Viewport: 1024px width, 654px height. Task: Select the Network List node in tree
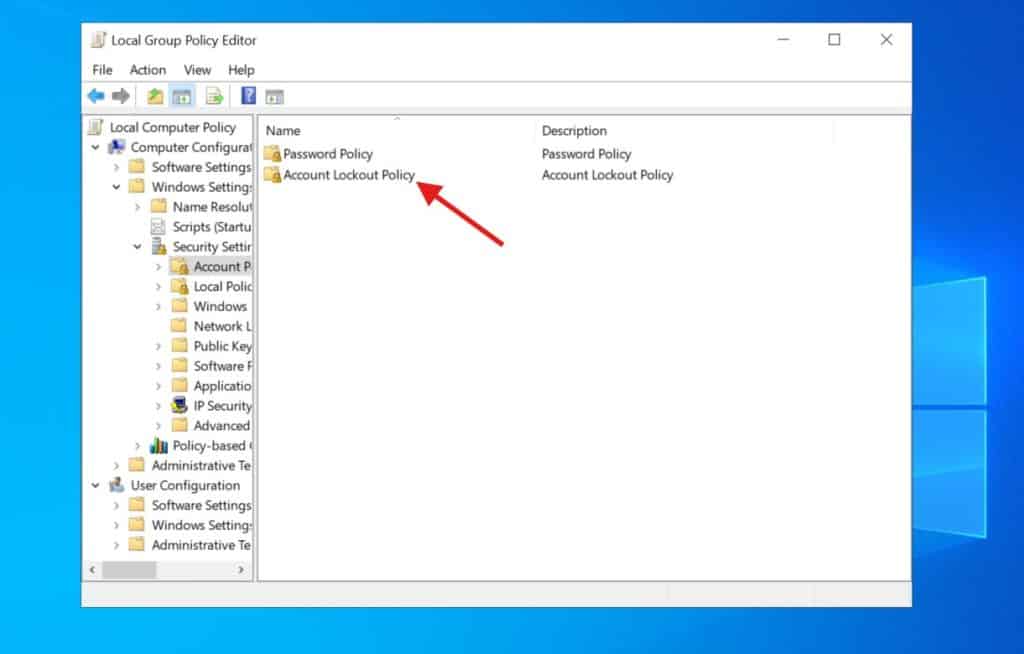[222, 326]
